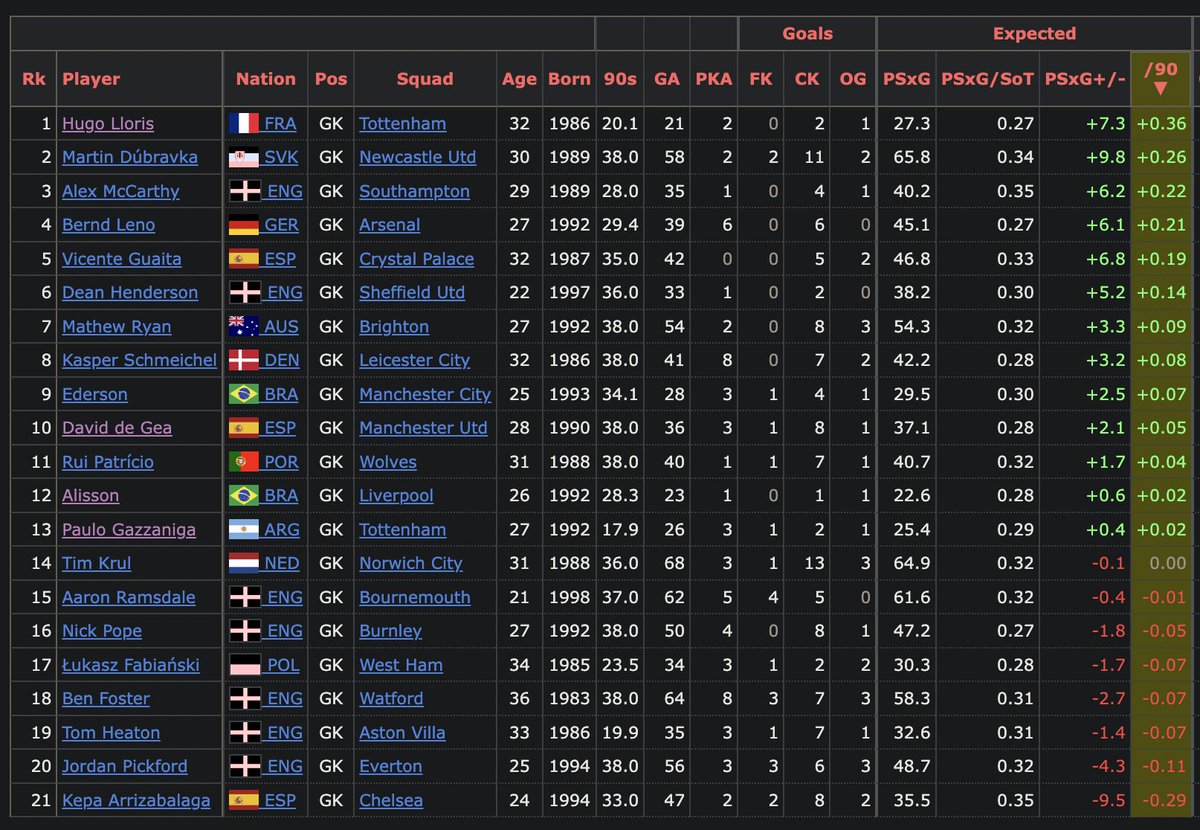Open Vicente Guaita player link
Image resolution: width=1200 pixels, height=830 pixels.
pos(122,259)
